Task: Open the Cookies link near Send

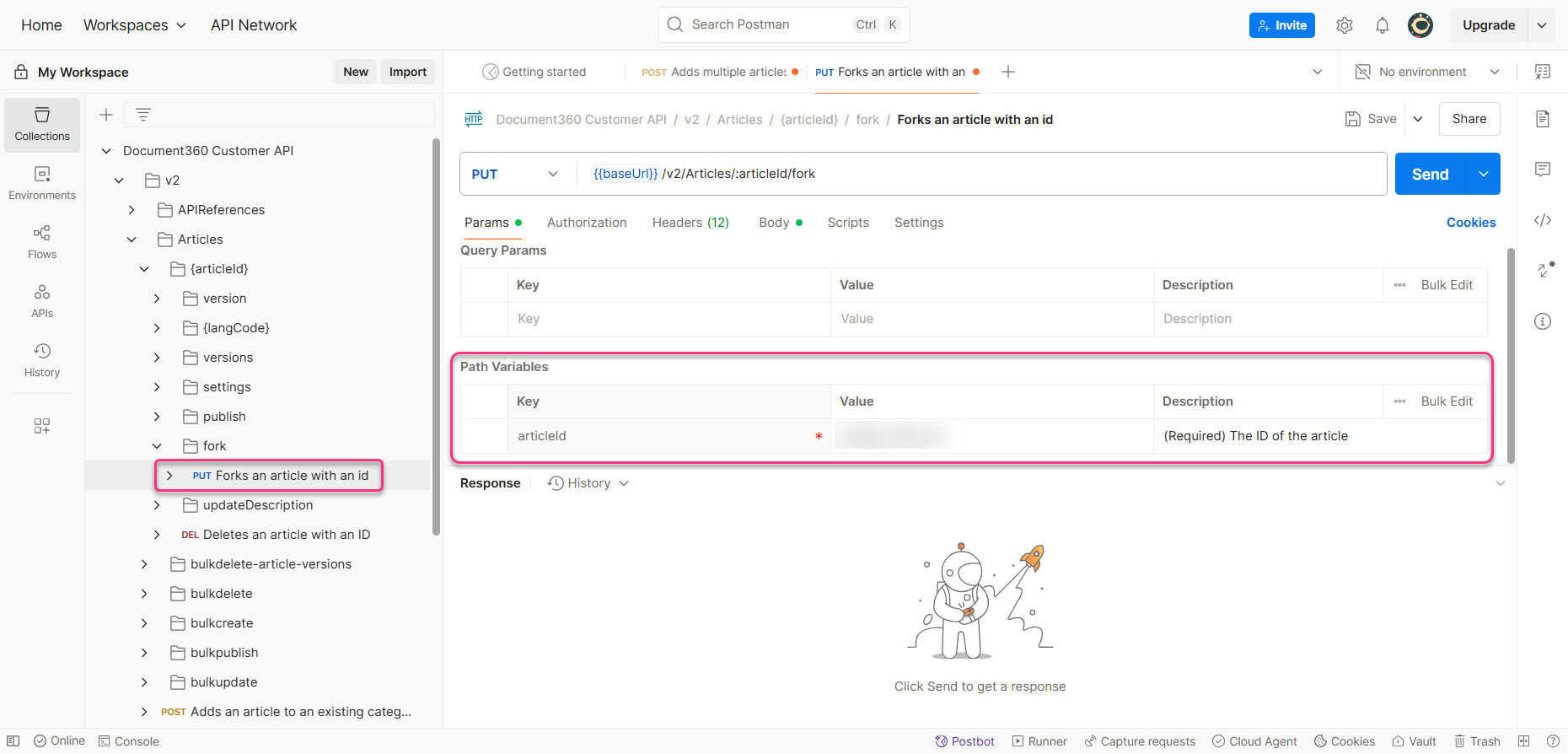Action: 1471,223
